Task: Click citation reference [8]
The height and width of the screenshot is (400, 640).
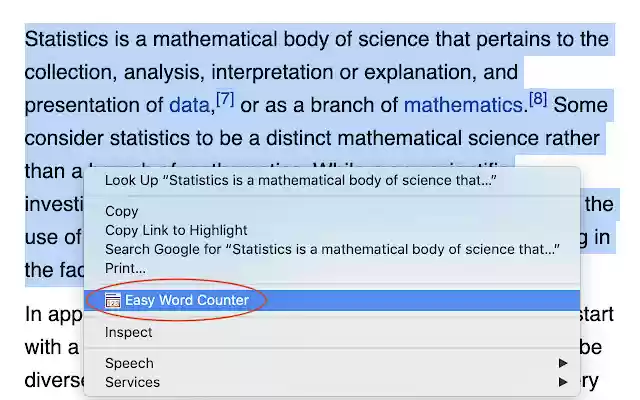Action: [538, 99]
